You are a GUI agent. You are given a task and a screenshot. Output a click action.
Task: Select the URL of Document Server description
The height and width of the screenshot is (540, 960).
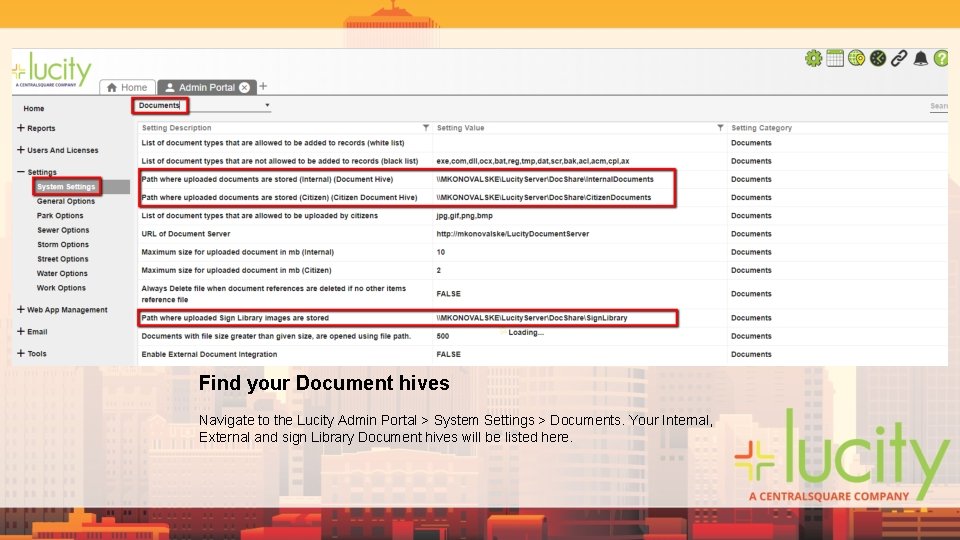186,234
